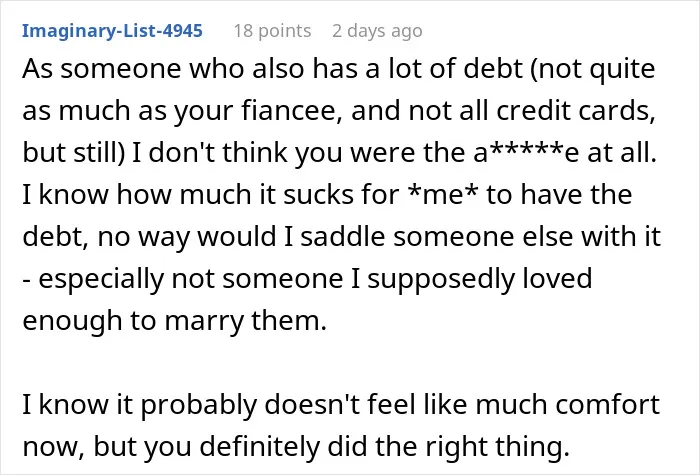Click the 18 points score label

(x=272, y=31)
